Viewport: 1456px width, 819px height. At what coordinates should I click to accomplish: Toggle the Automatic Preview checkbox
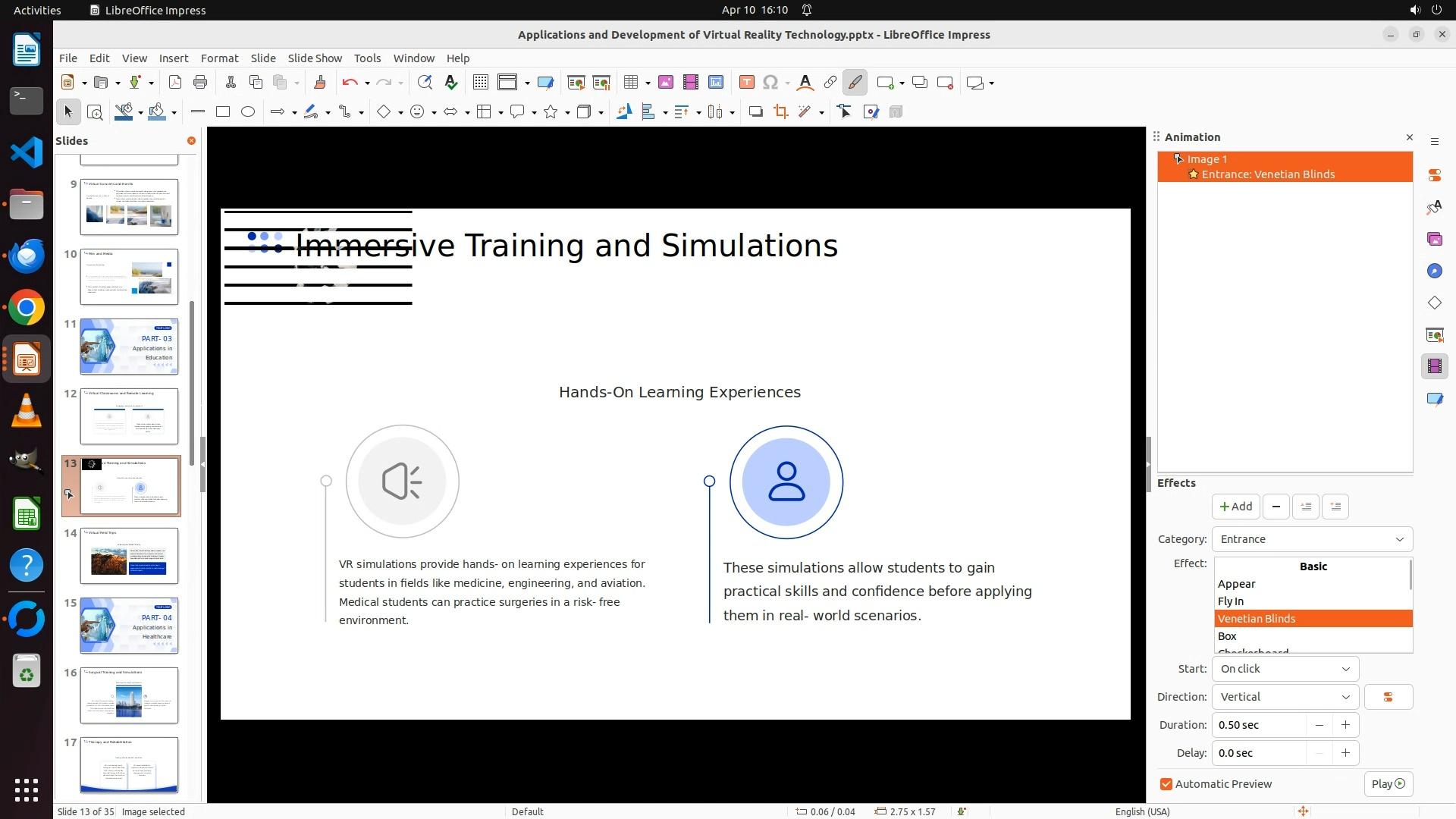pos(1166,784)
